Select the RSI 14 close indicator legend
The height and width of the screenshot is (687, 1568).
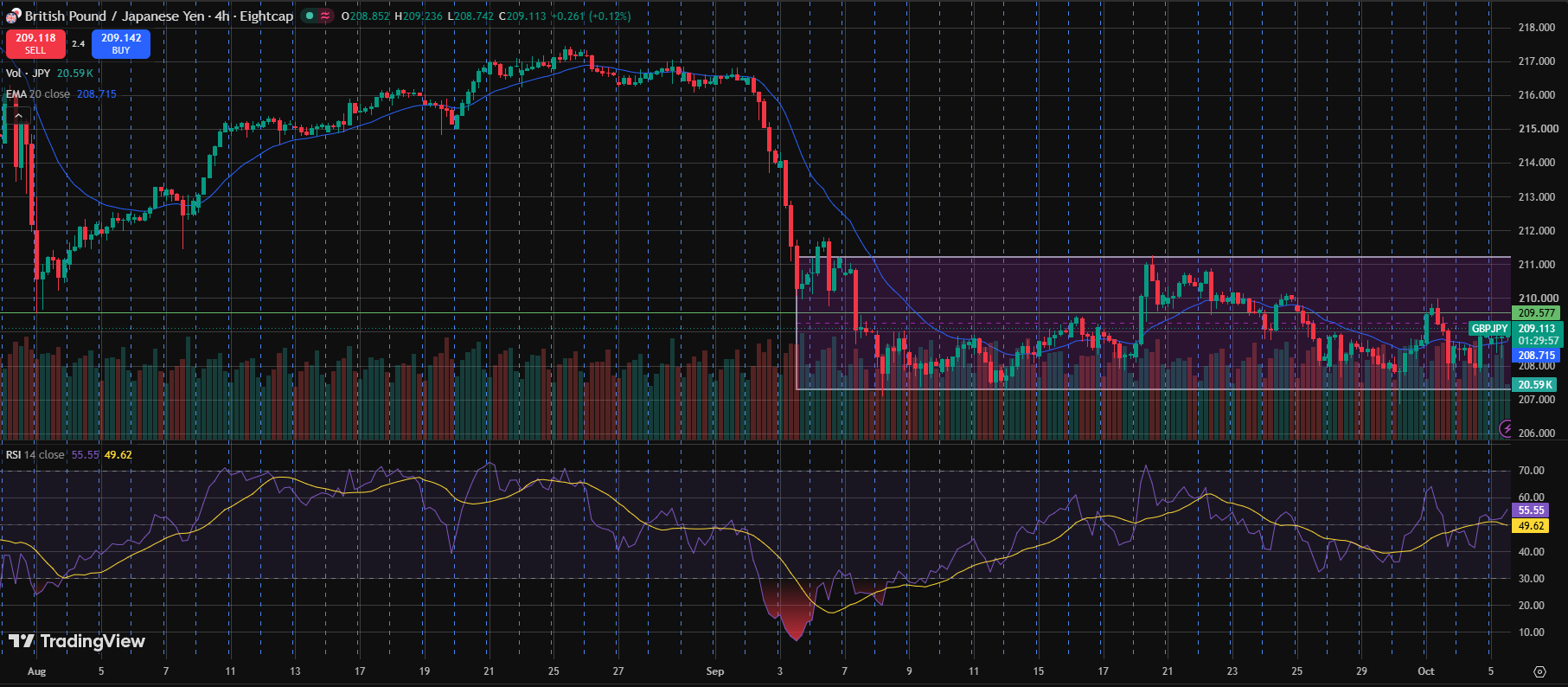(35, 455)
